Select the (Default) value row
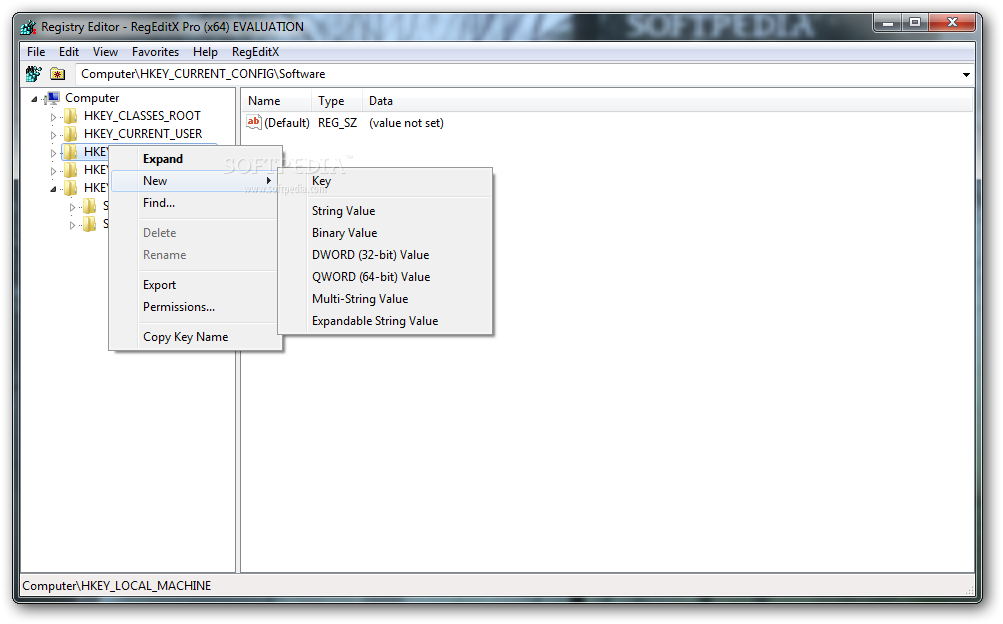 click(x=287, y=123)
